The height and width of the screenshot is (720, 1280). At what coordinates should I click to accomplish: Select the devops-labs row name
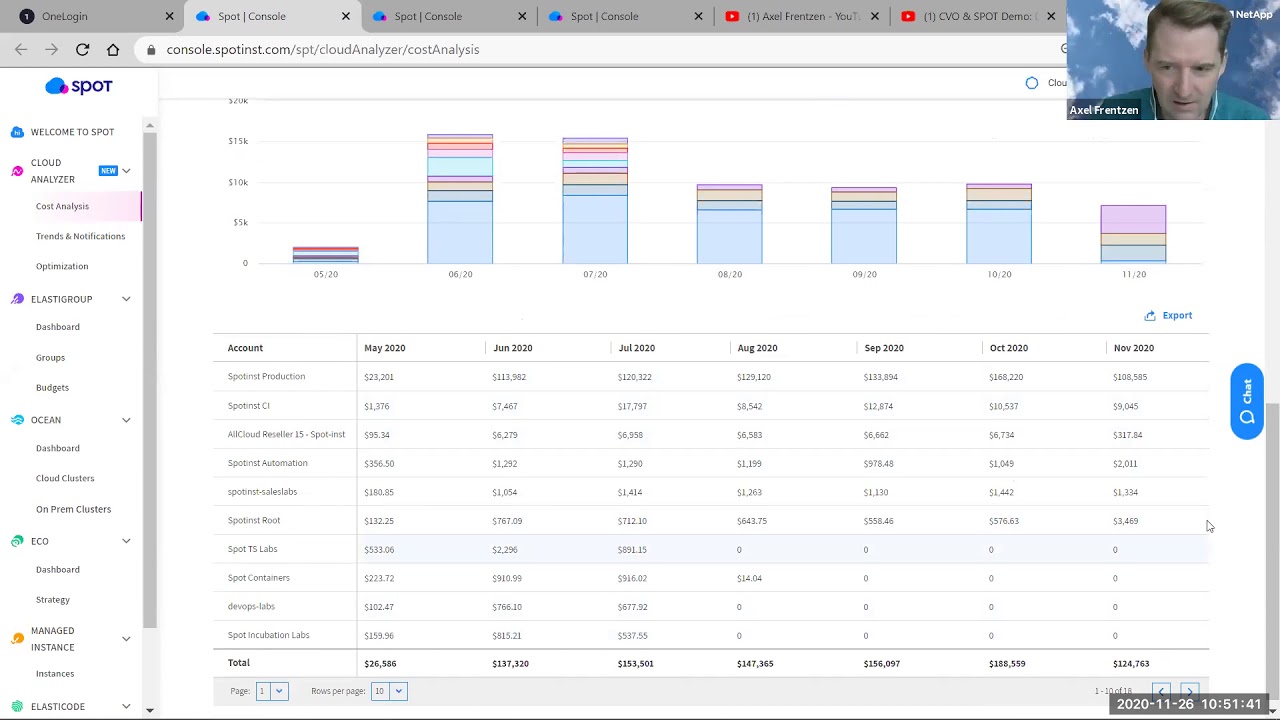point(251,606)
